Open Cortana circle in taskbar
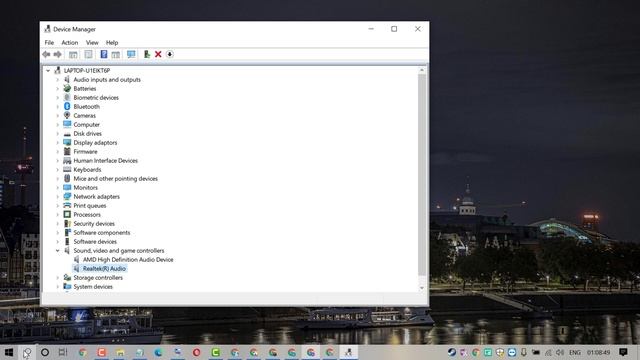This screenshot has height=360, width=640. point(45,352)
